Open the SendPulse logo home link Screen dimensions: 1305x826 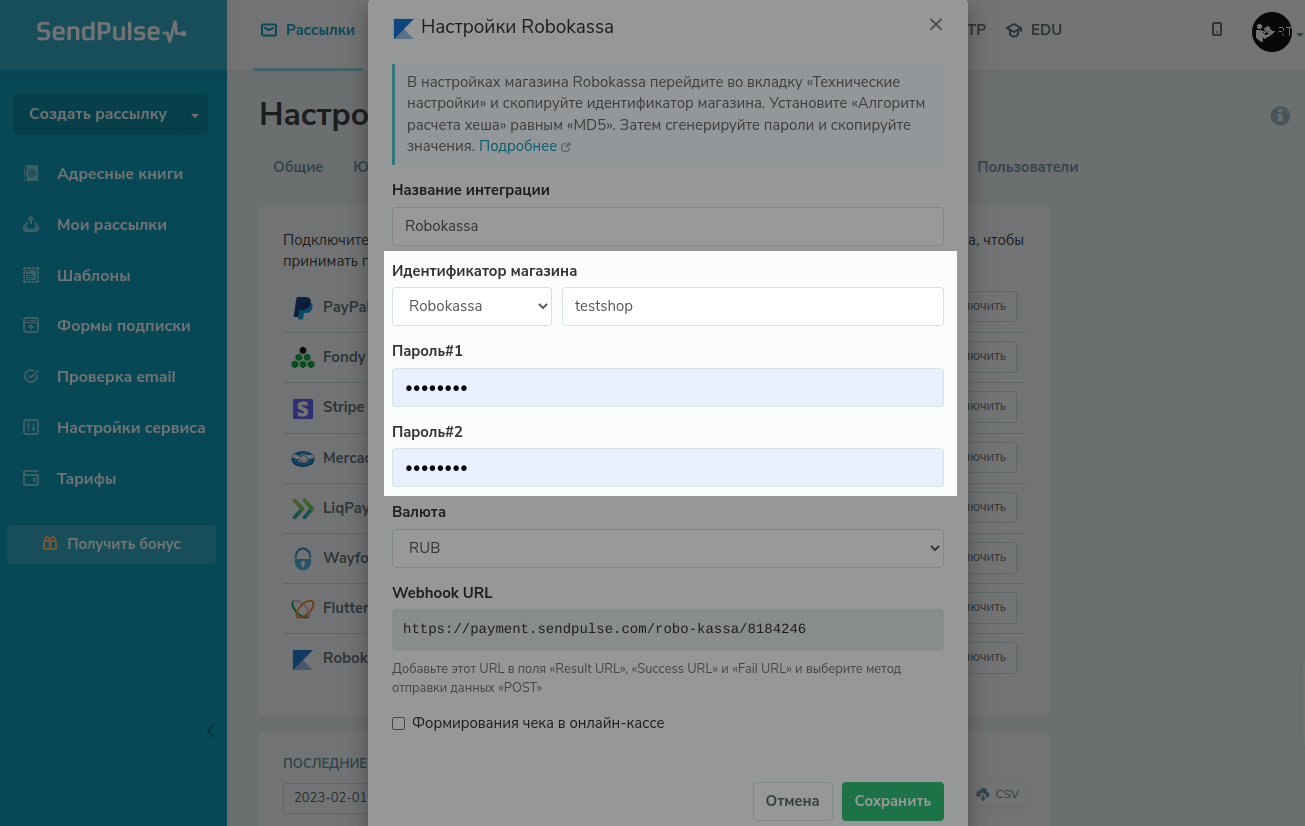click(111, 31)
